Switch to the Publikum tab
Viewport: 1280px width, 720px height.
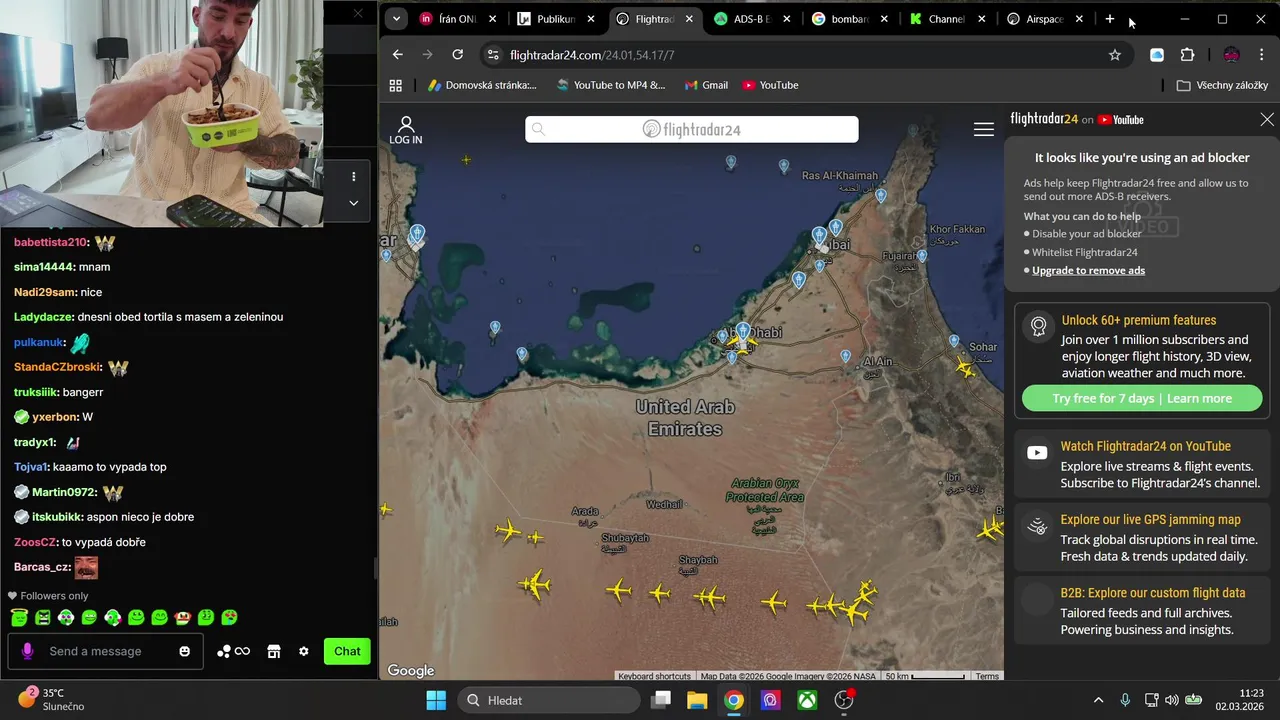point(555,19)
